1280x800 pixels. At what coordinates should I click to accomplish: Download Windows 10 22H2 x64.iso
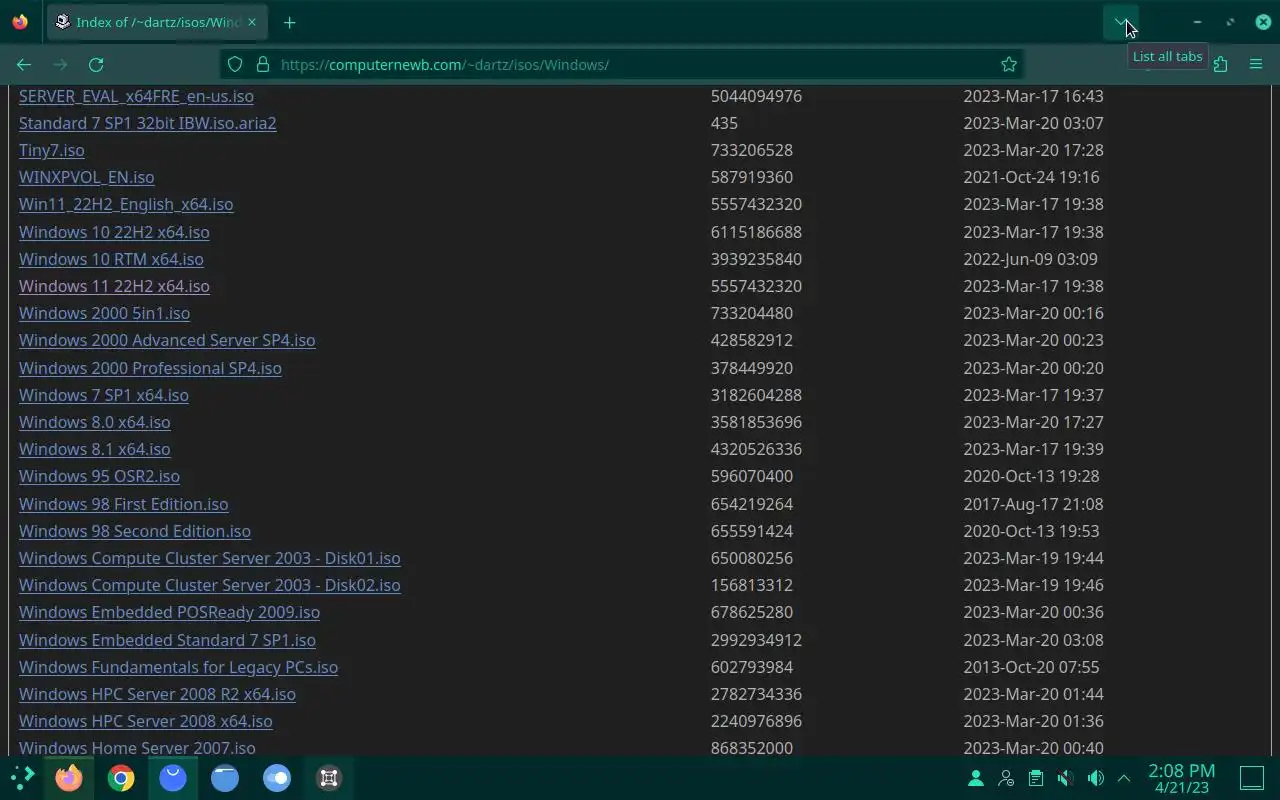pyautogui.click(x=114, y=232)
